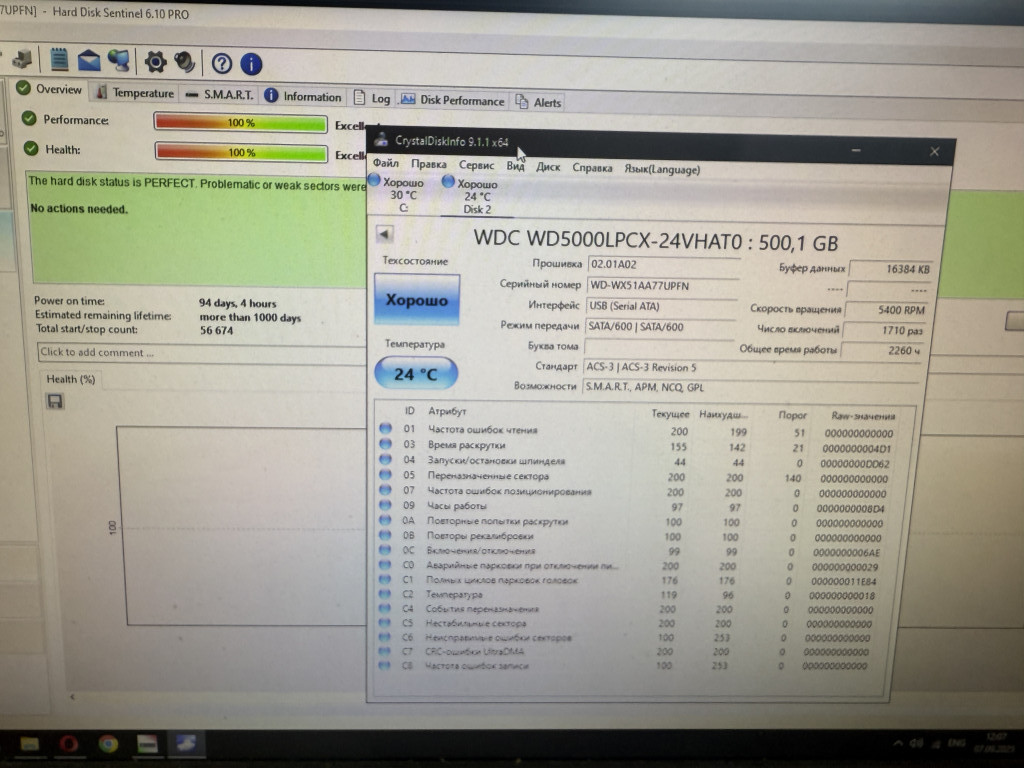Select the Частота ошибок чтения attribute row

pos(637,430)
